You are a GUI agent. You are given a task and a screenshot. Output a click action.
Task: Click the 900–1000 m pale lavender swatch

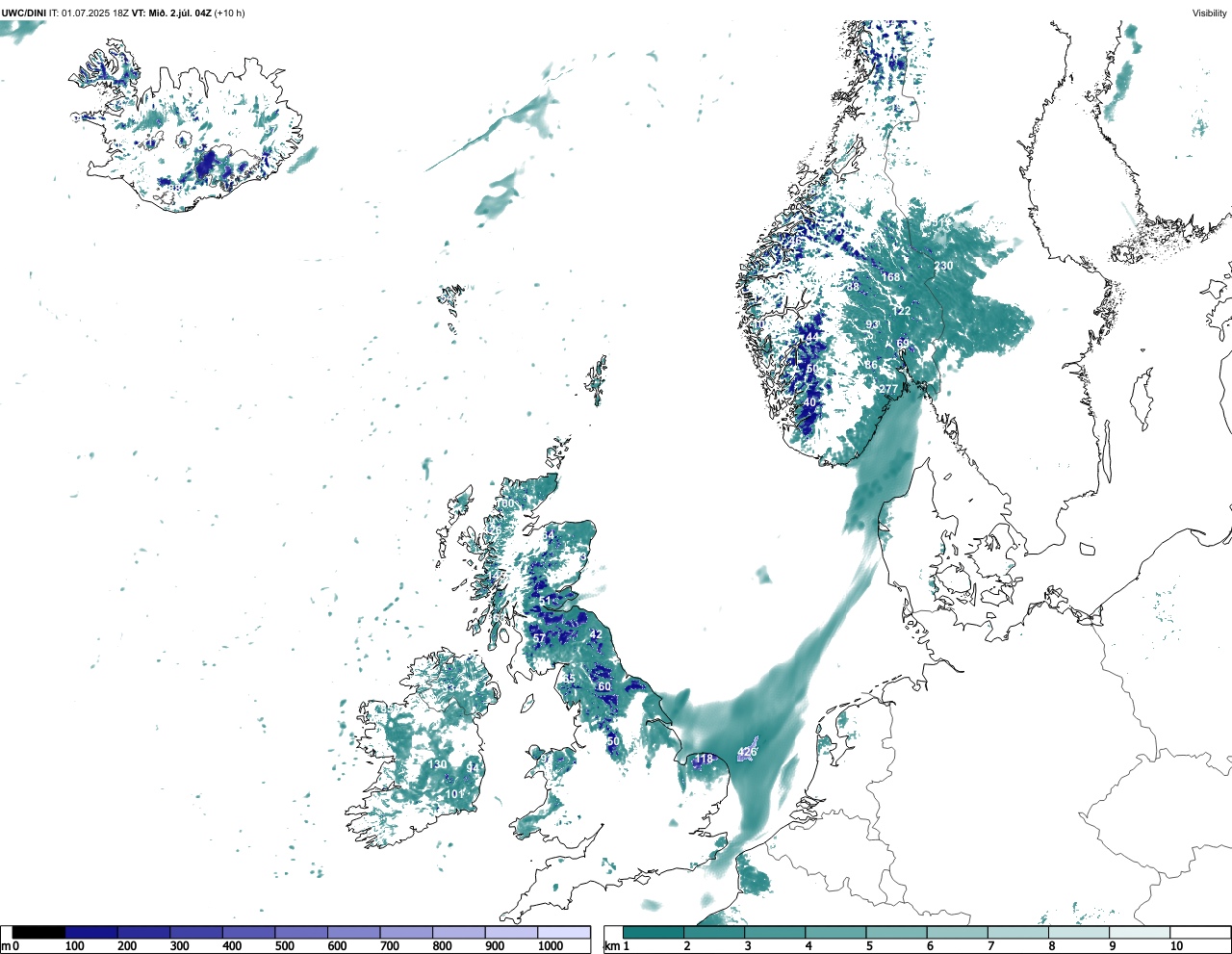point(511,933)
